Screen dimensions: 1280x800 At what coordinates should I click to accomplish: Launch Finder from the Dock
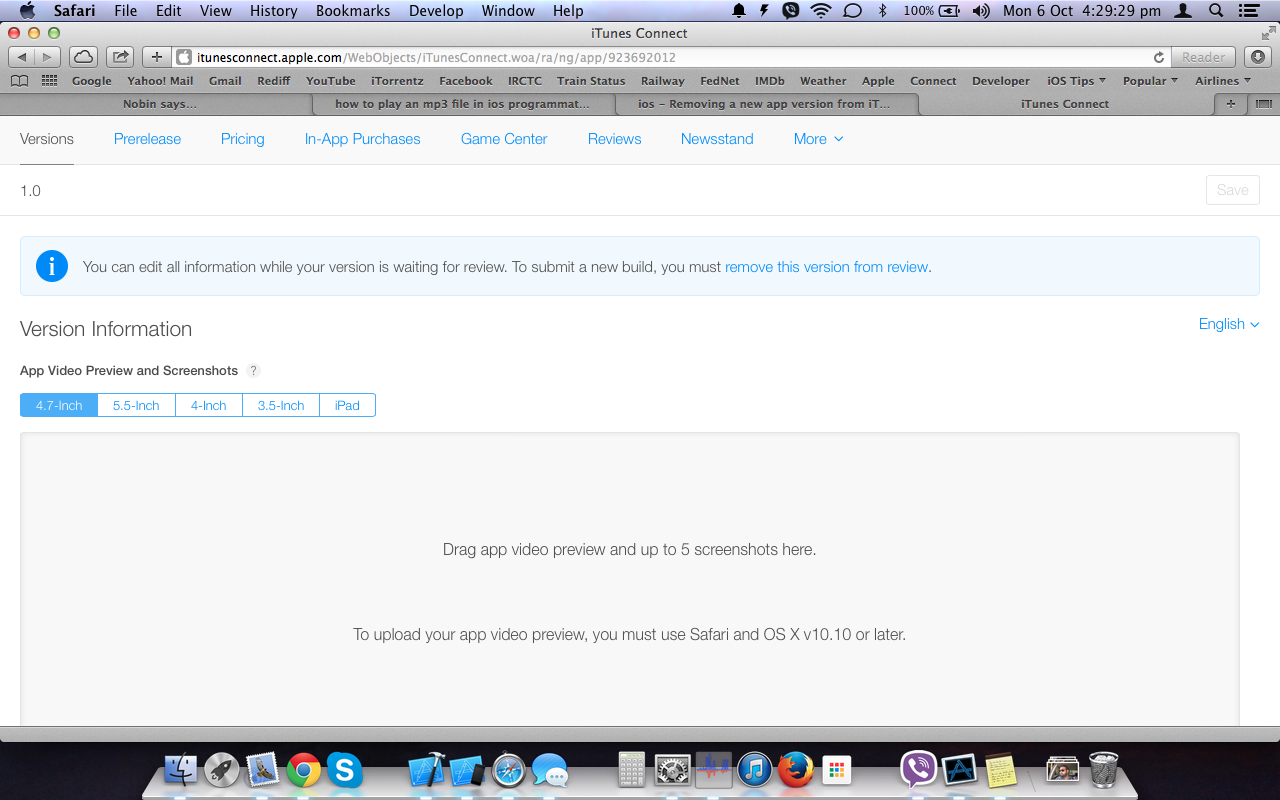[x=182, y=769]
